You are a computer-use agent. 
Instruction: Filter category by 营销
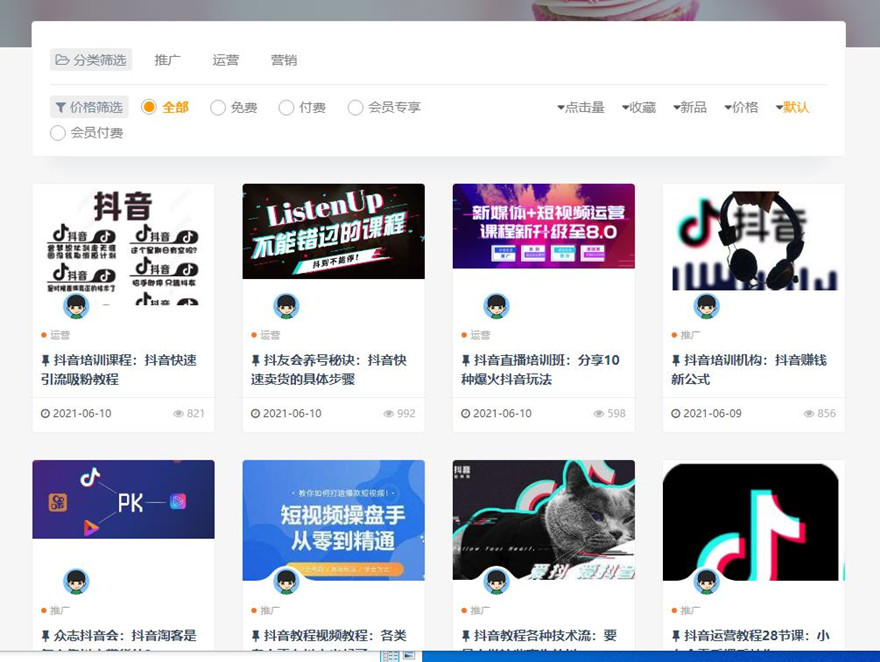pos(284,60)
